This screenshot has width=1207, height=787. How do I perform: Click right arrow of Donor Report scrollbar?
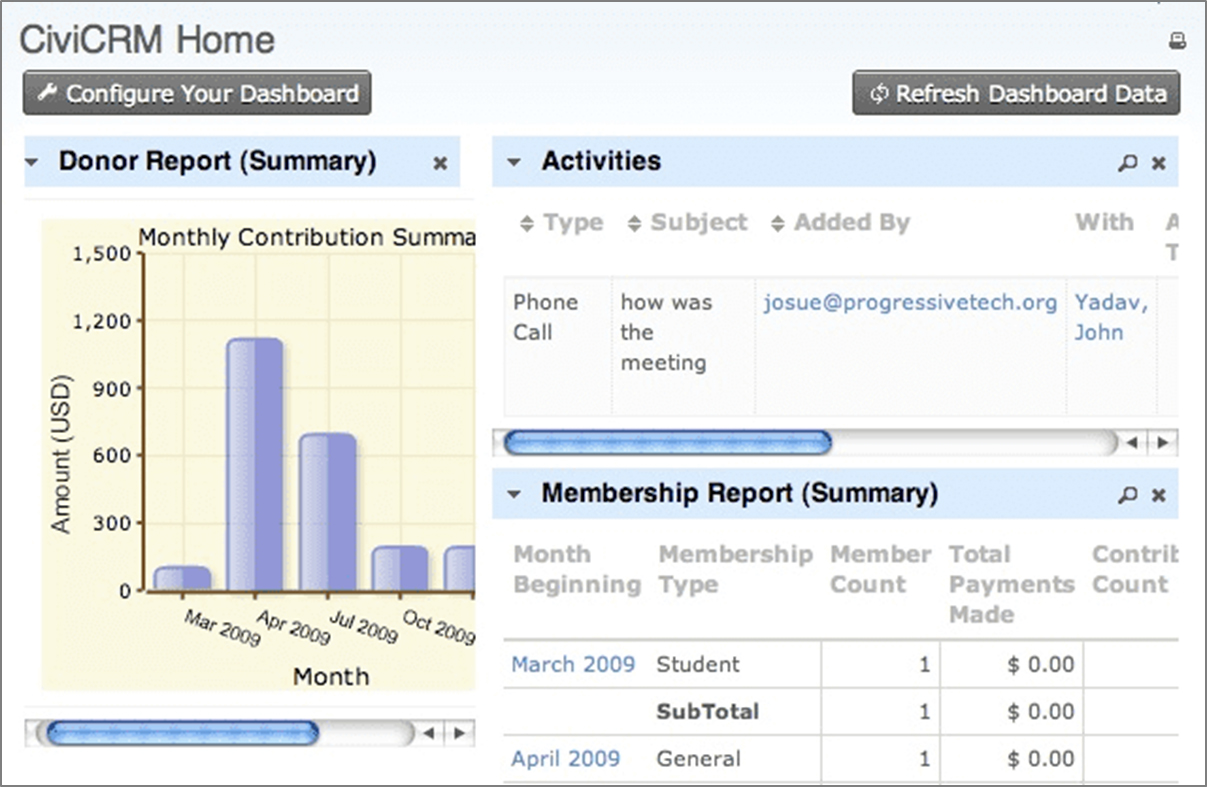pyautogui.click(x=459, y=733)
